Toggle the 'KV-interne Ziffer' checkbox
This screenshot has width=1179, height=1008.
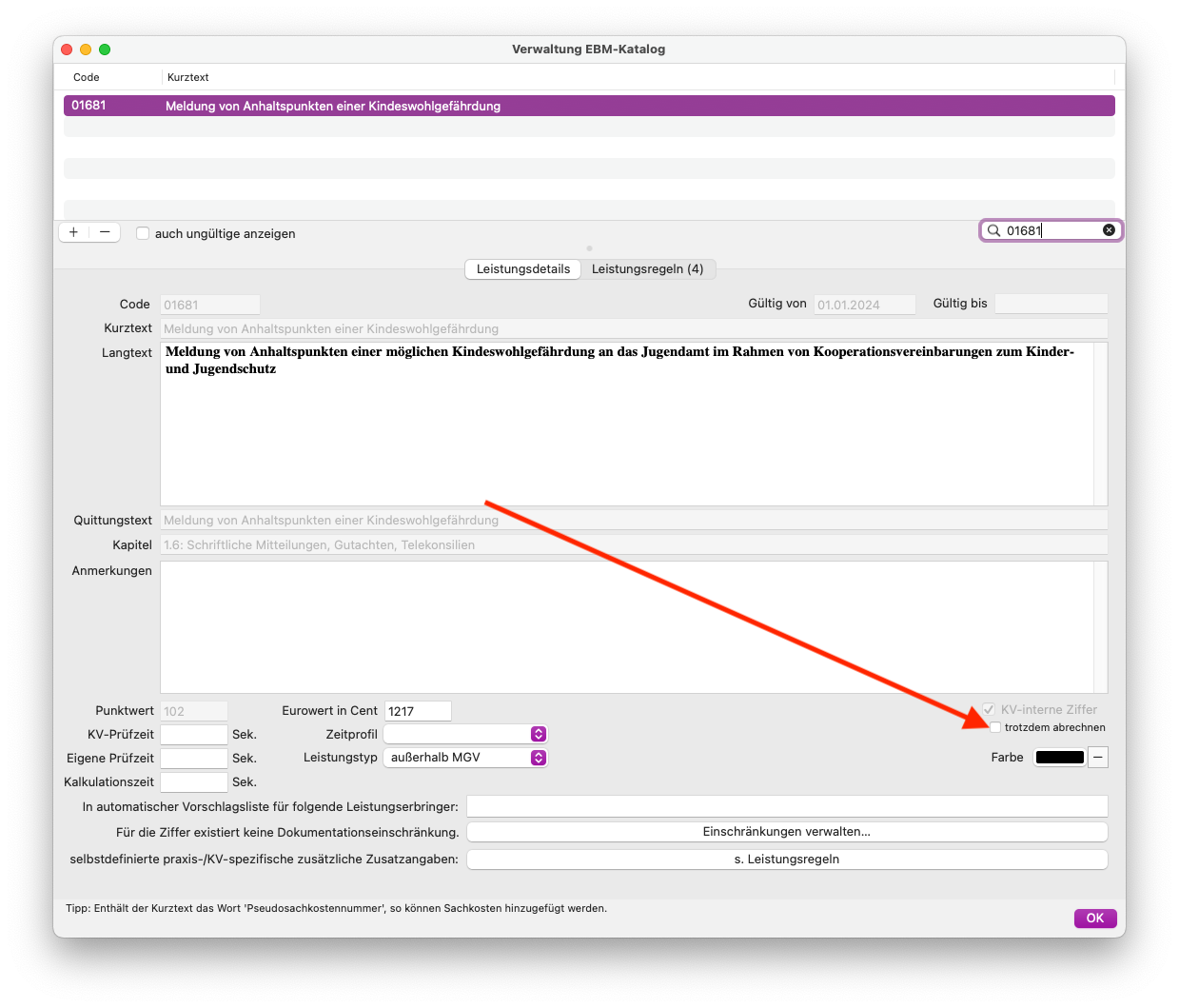pos(989,709)
